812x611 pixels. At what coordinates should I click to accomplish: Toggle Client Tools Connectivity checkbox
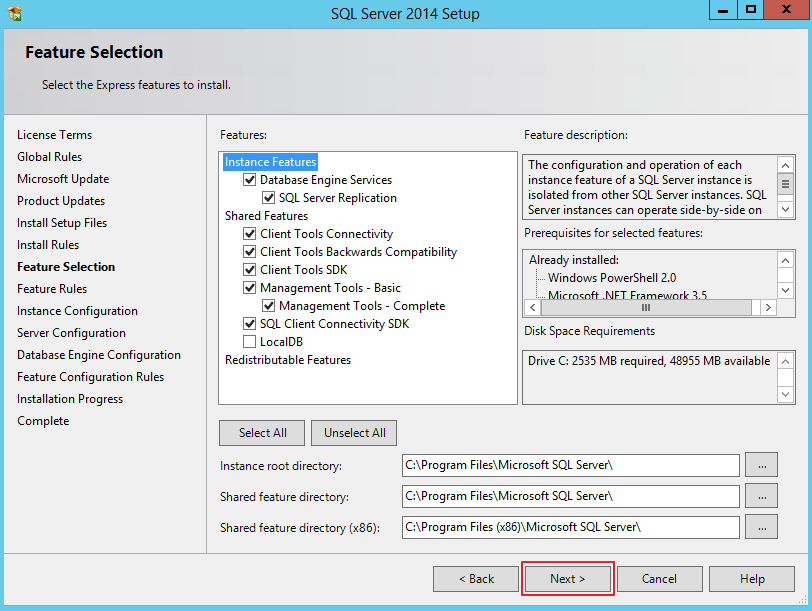[250, 234]
